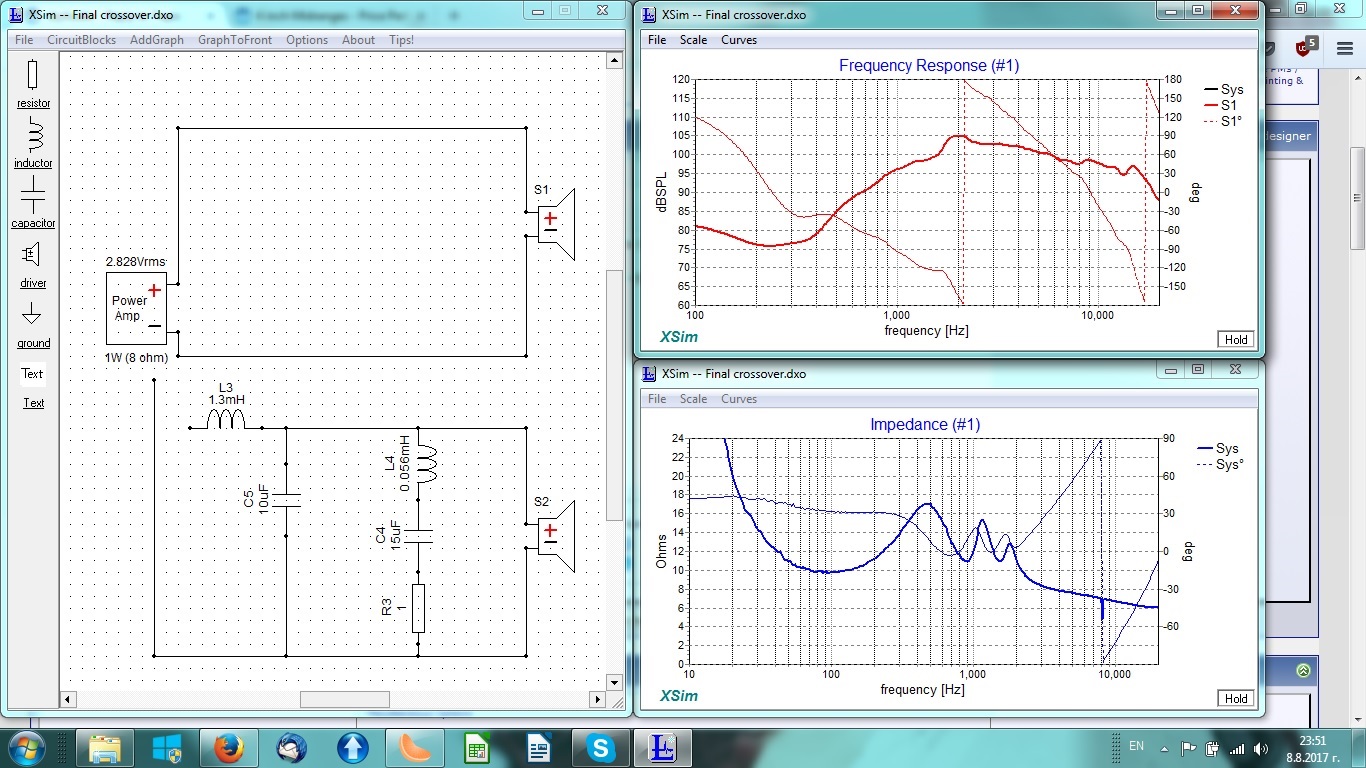The image size is (1366, 768).
Task: Click the spreadsheet app taskbar icon
Action: point(477,748)
